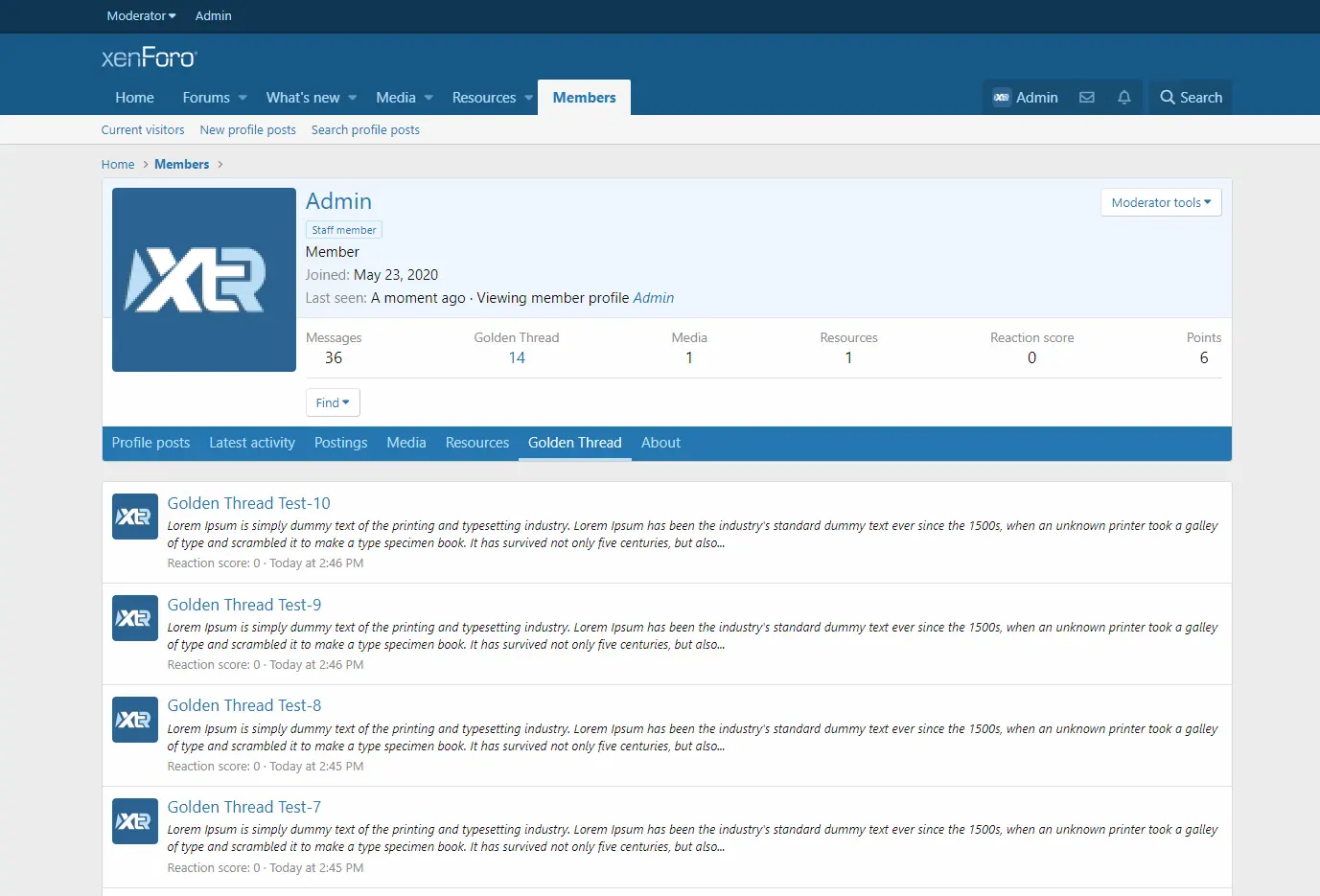Open thread Golden Thread Test-7
Screen dimensions: 1320x896
[x=244, y=807]
